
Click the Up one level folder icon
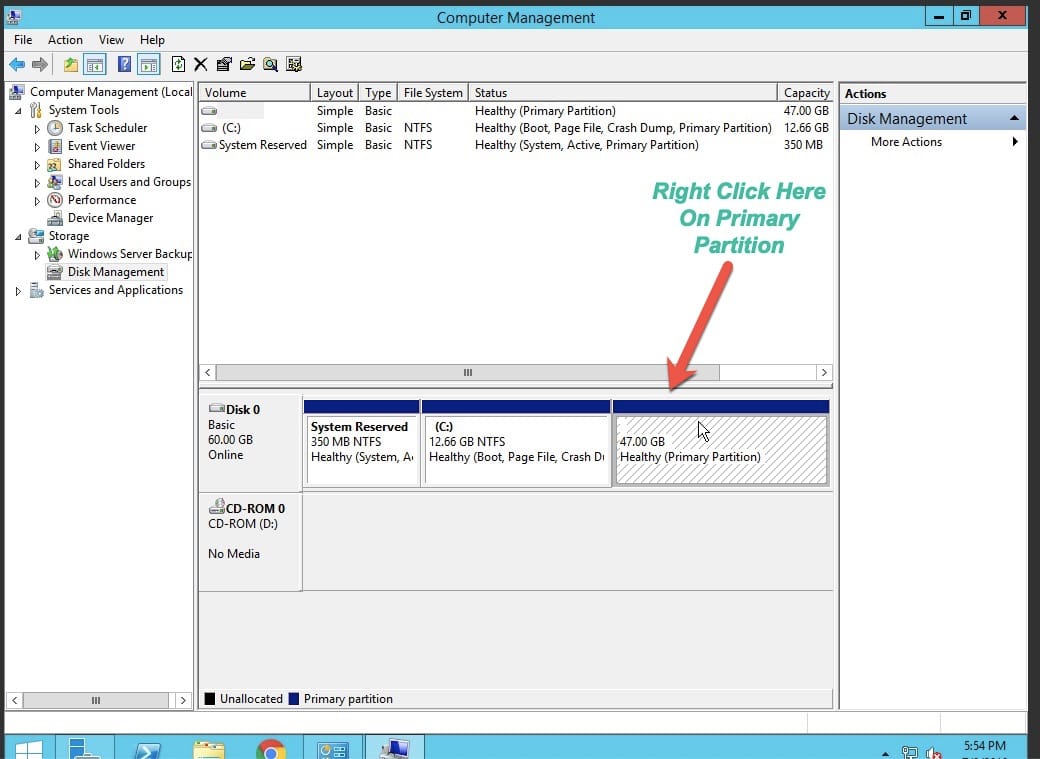click(x=70, y=65)
